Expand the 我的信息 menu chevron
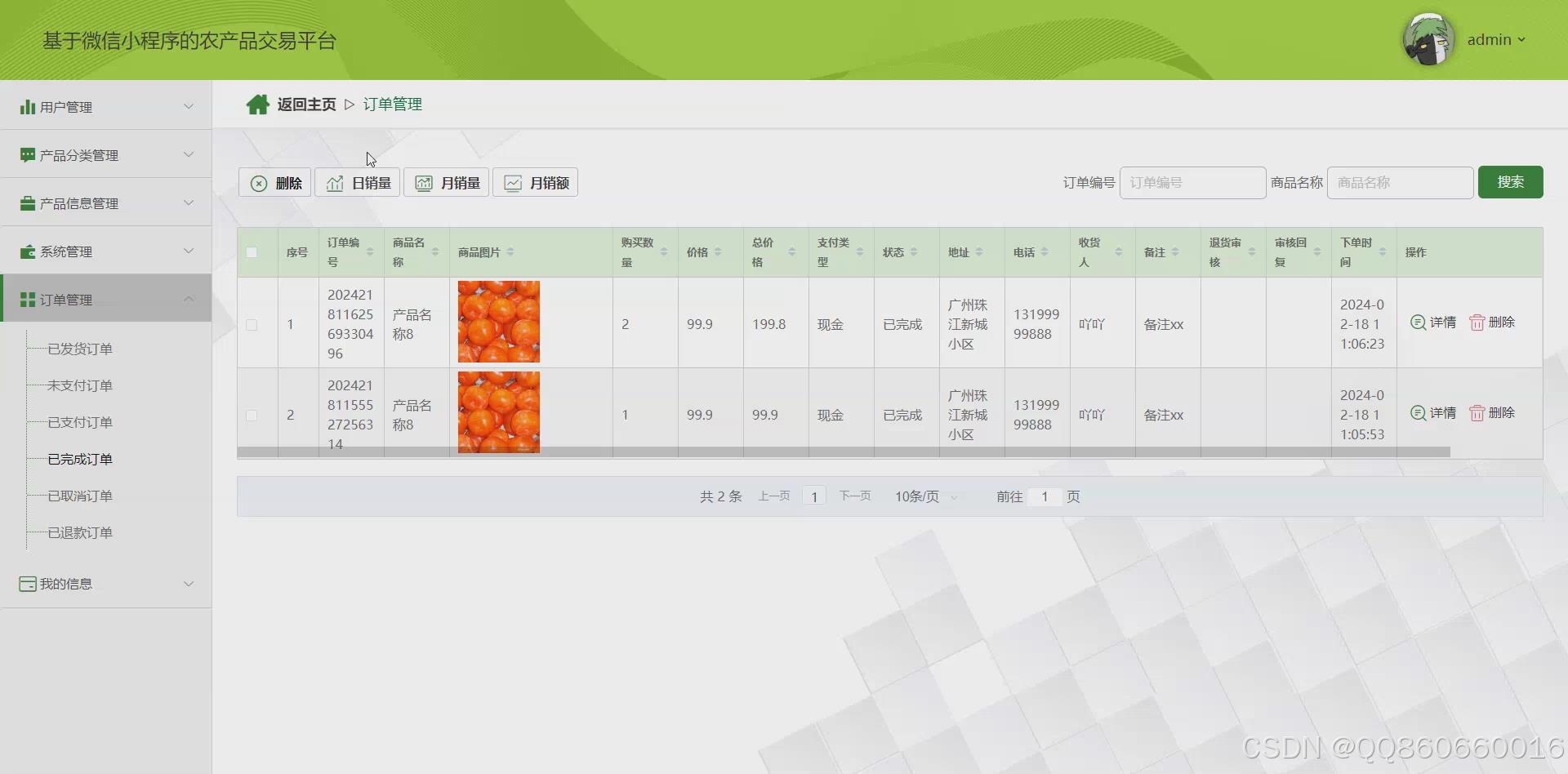This screenshot has width=1568, height=774. pyautogui.click(x=189, y=584)
